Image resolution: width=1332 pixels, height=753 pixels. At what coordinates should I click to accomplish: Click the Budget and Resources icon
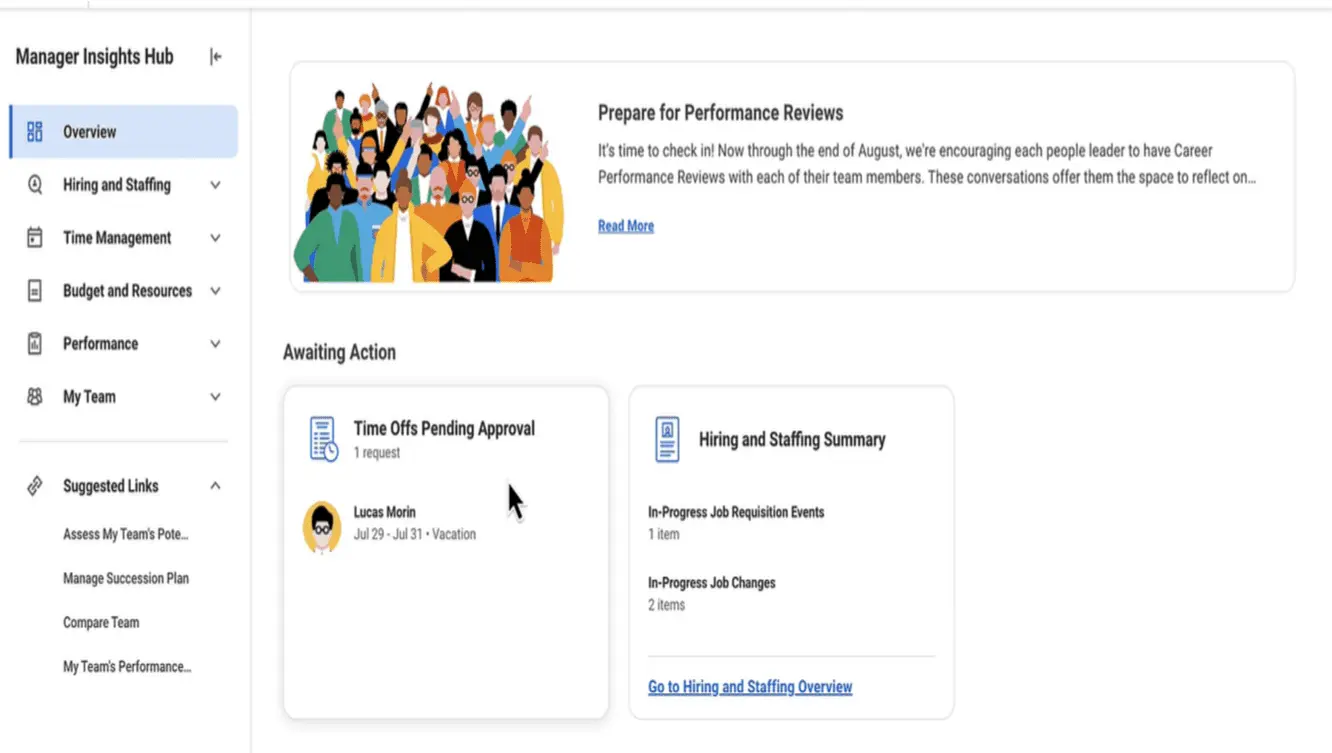pyautogui.click(x=35, y=291)
